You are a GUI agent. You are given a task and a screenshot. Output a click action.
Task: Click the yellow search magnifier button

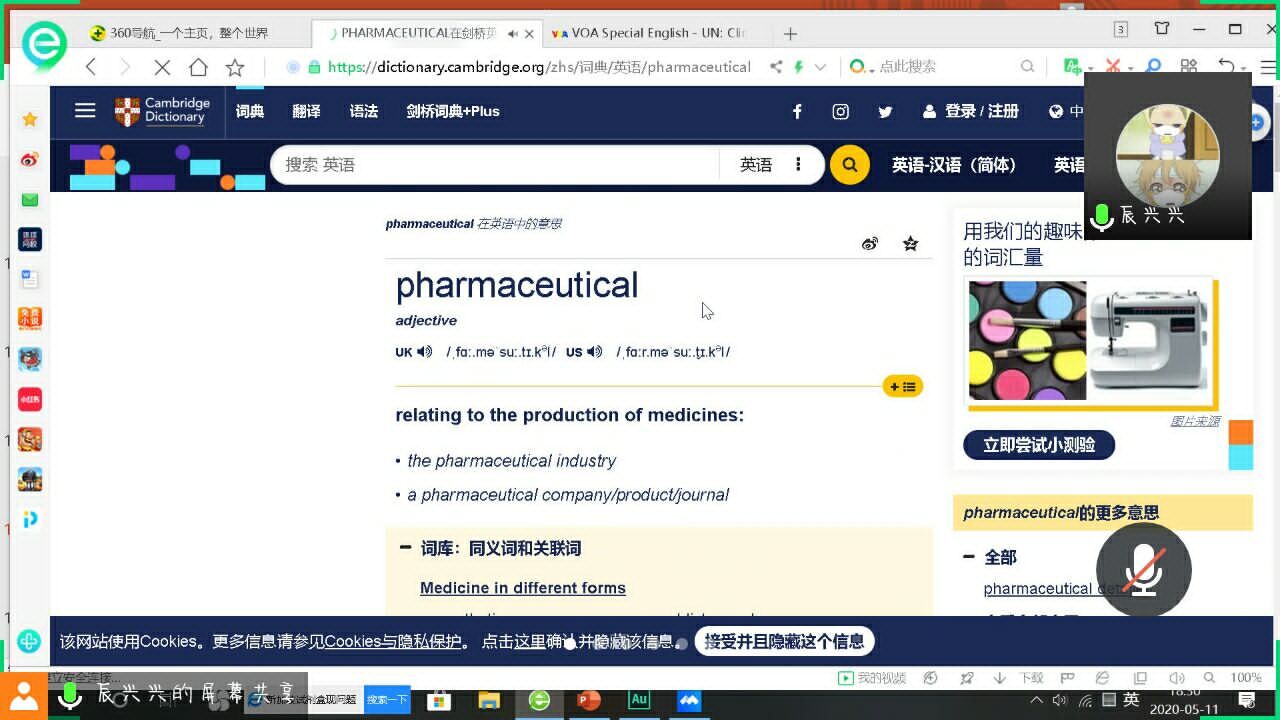(849, 165)
